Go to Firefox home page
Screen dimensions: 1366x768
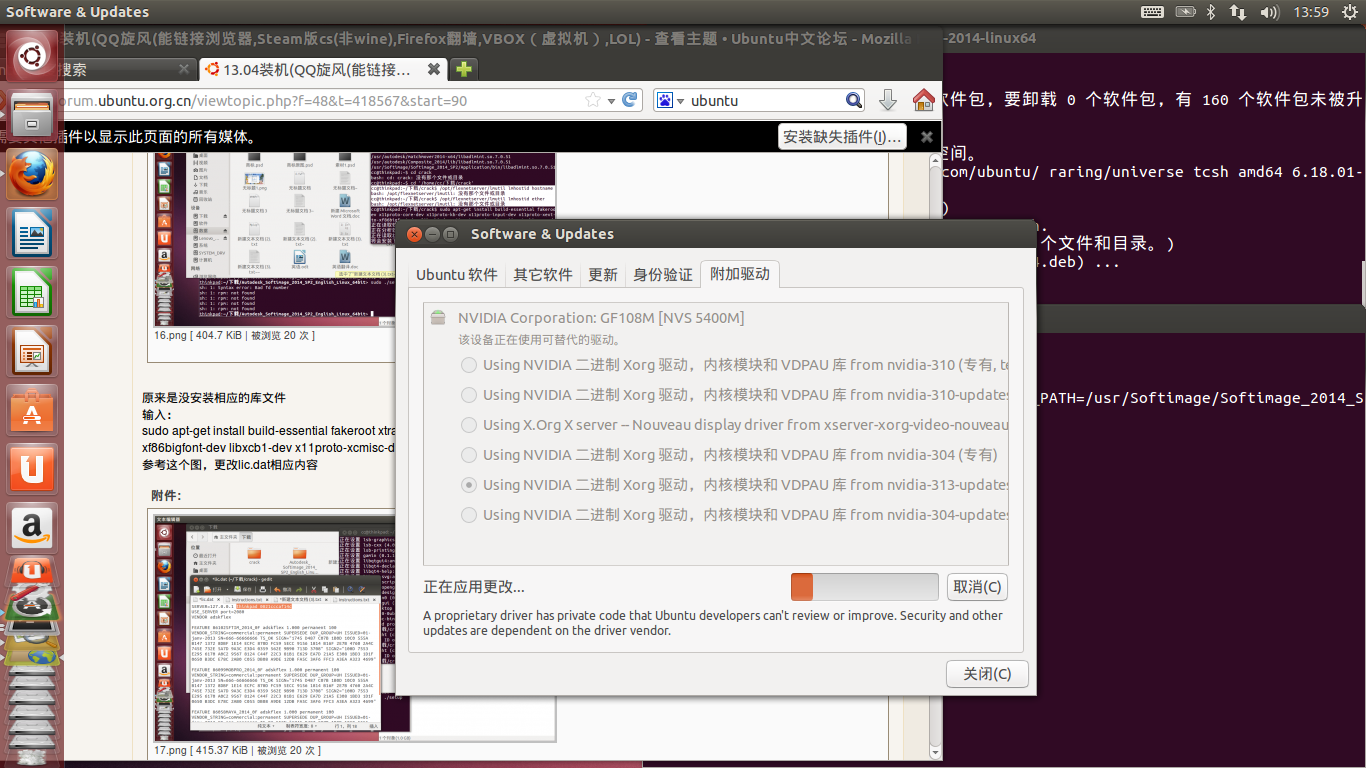[924, 100]
